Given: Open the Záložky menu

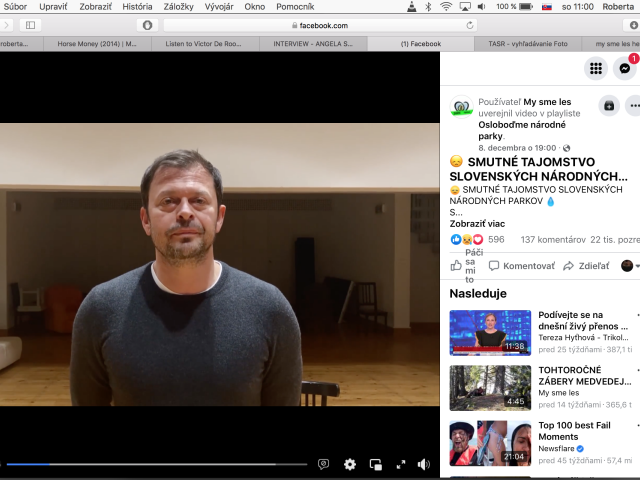Looking at the screenshot, I should coord(178,7).
